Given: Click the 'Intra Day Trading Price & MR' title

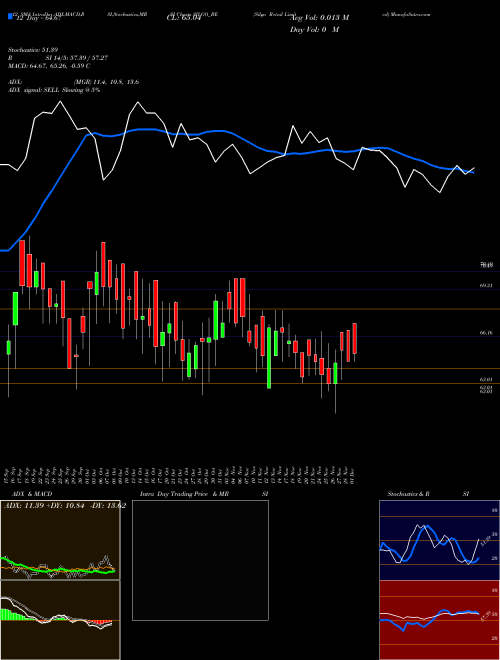Looking at the screenshot, I should [x=184, y=494].
